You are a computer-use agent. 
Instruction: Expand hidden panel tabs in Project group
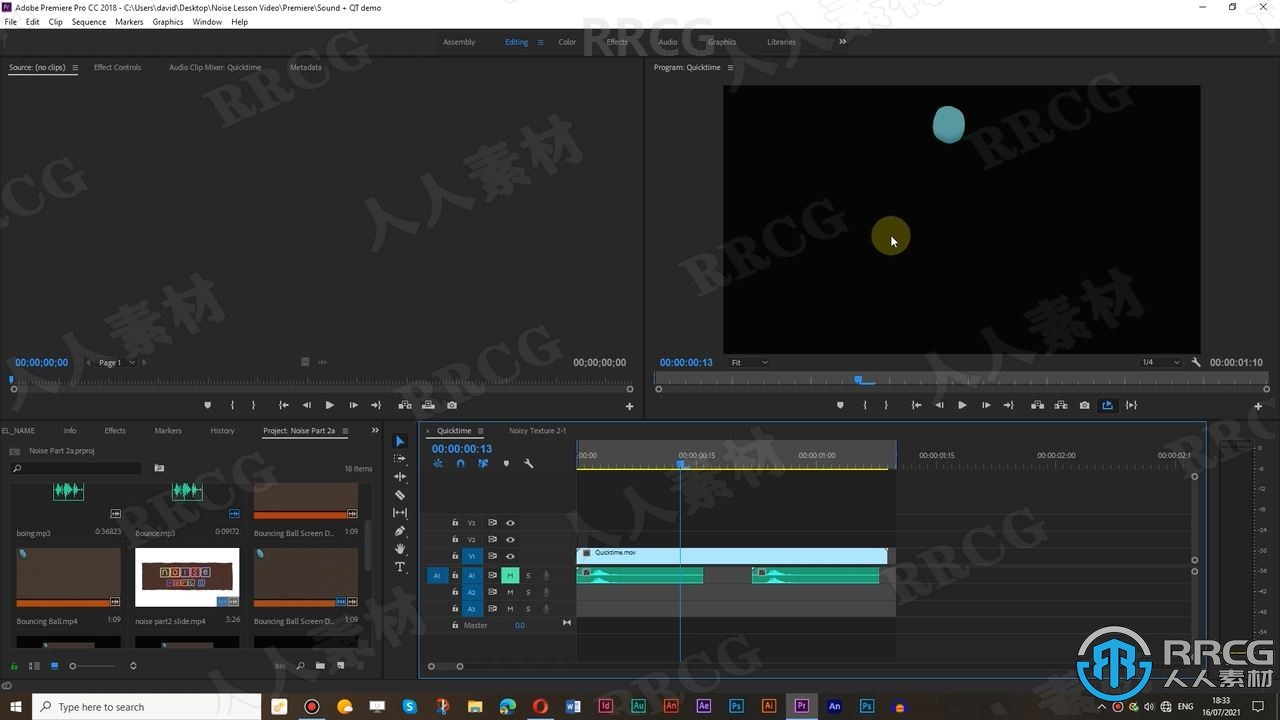tap(375, 431)
